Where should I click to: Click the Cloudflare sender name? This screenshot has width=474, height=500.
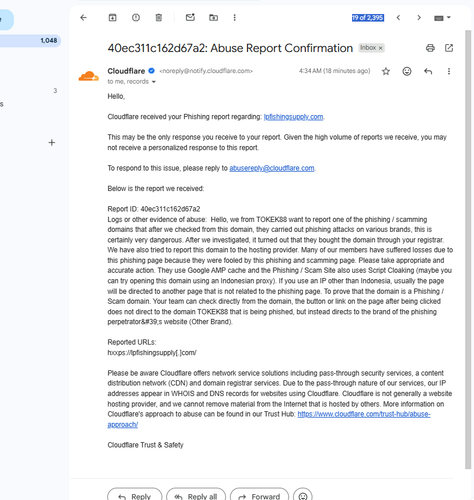coord(126,71)
